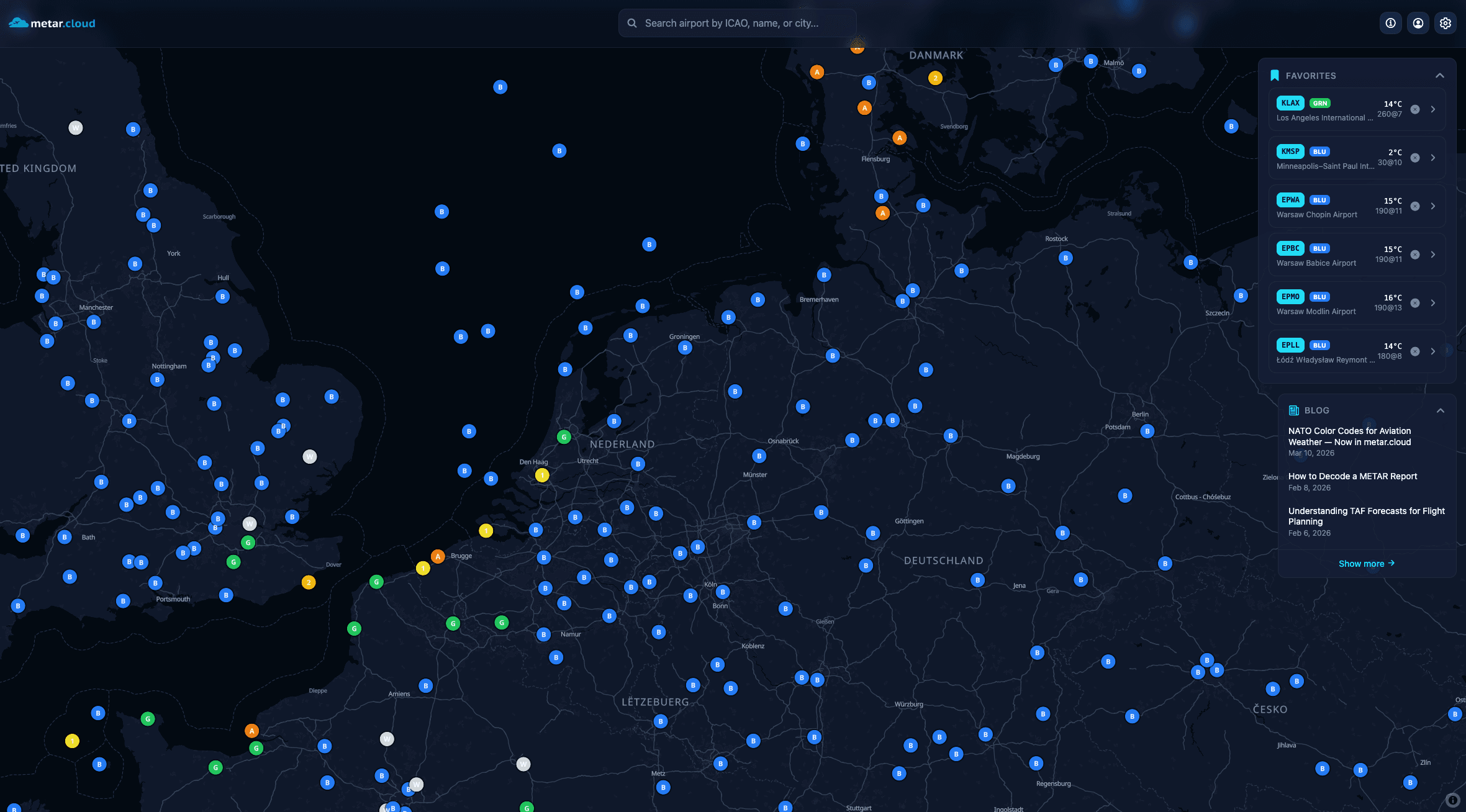Click green marker near Den Haag

563,437
